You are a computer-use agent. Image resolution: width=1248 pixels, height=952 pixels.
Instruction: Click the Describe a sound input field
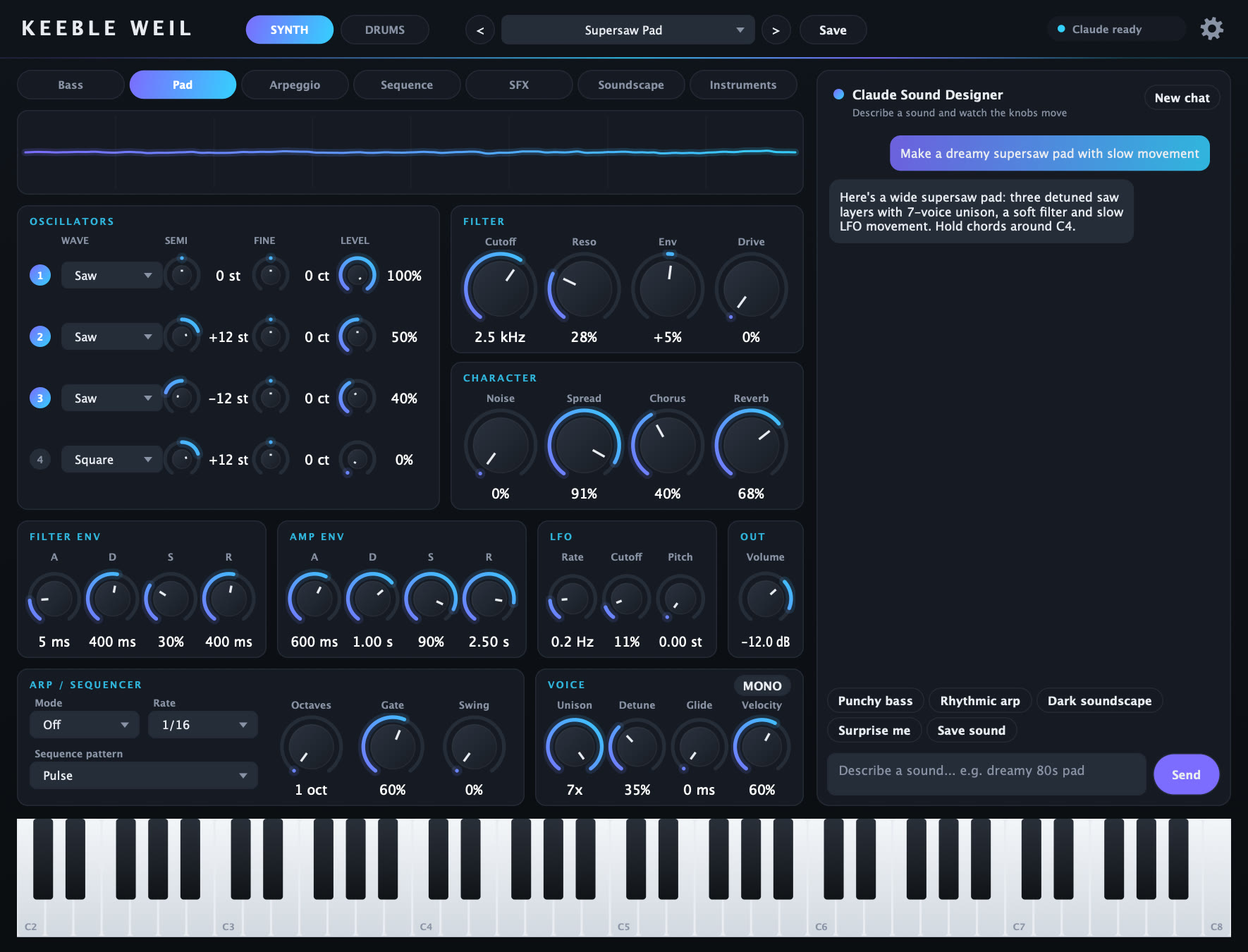click(986, 774)
